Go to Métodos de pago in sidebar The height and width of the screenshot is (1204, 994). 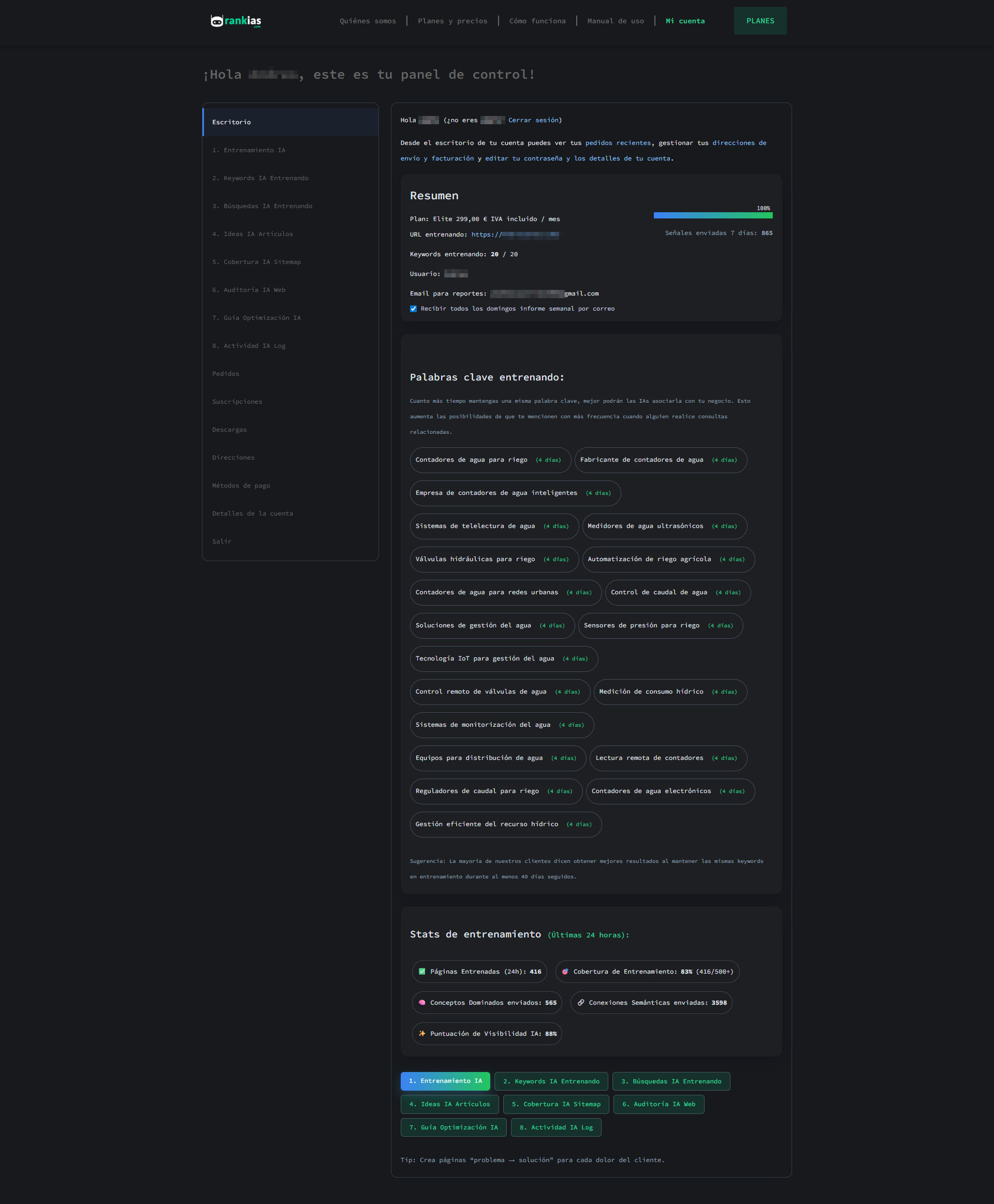tap(241, 486)
